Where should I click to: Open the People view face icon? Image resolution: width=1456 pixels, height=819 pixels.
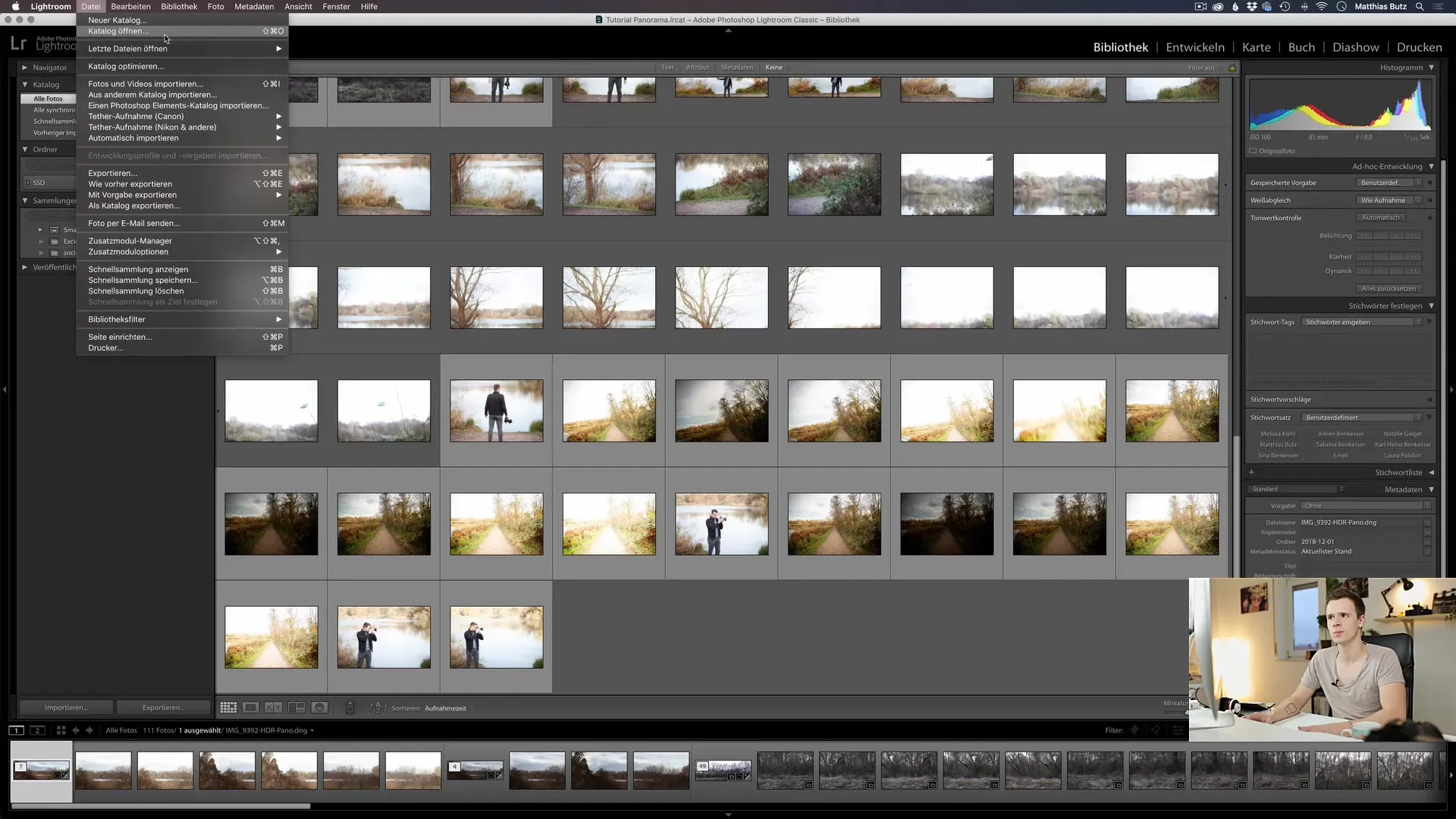(x=320, y=708)
